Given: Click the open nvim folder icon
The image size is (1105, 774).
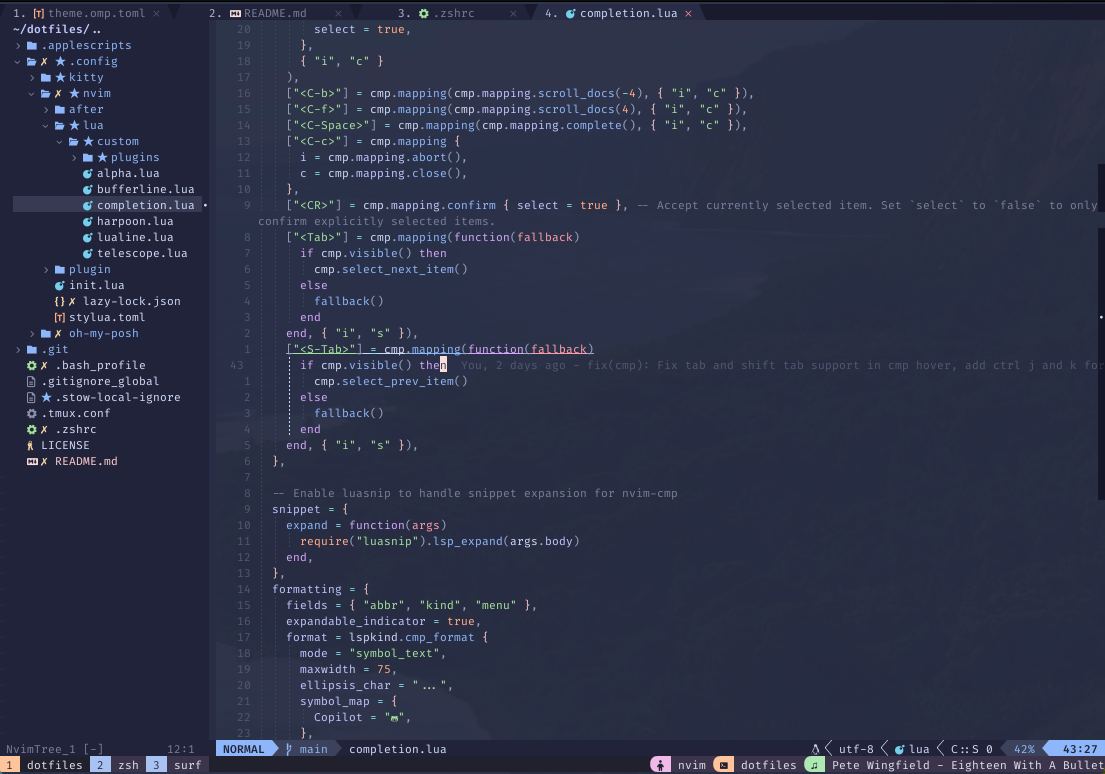Looking at the screenshot, I should coord(46,93).
